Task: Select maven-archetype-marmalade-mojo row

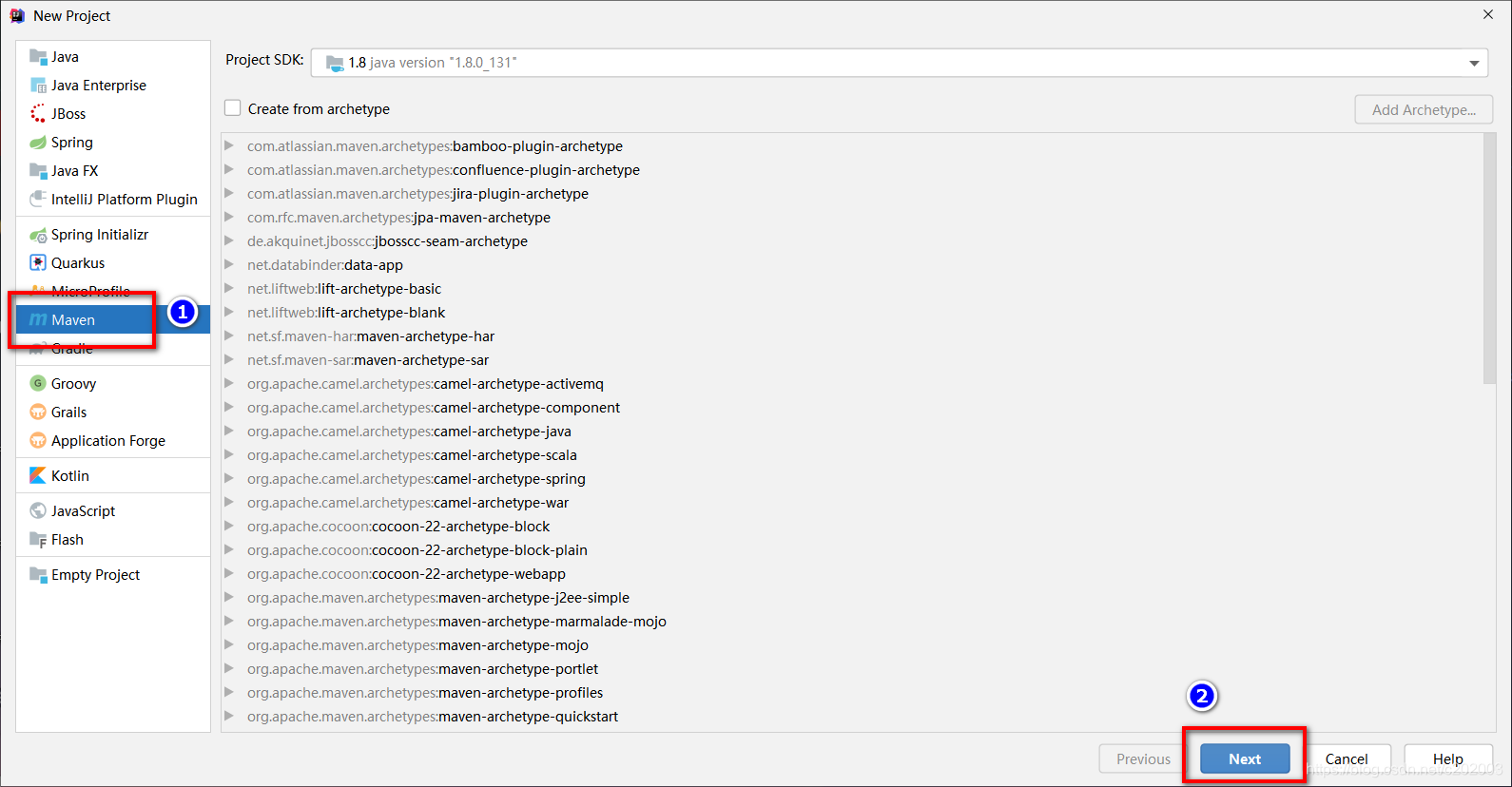Action: [x=851, y=622]
